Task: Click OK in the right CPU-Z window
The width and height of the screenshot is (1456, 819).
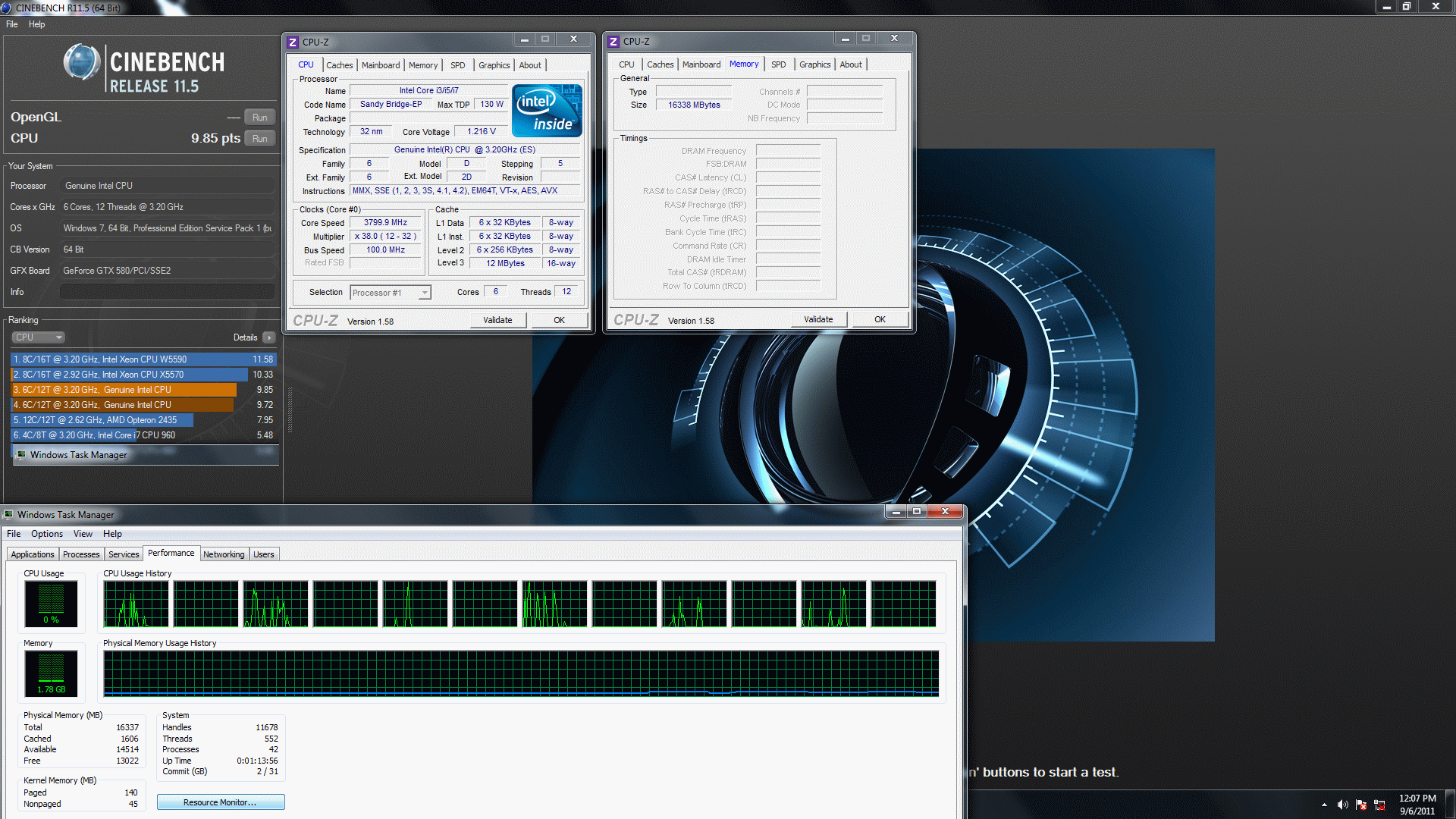Action: [880, 319]
